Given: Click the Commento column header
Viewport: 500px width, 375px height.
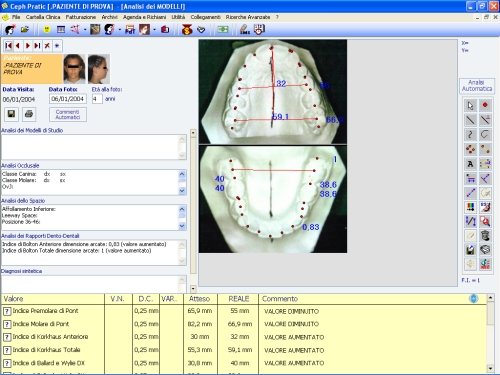Looking at the screenshot, I should (372, 299).
